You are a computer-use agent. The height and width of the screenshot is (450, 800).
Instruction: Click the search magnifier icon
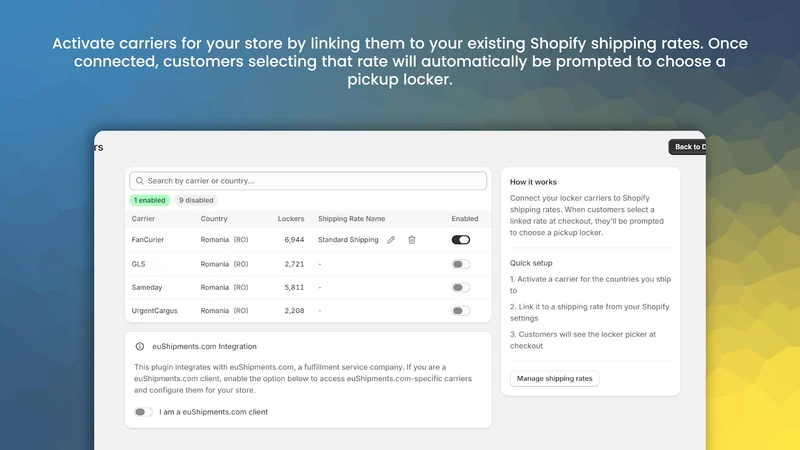click(x=140, y=181)
